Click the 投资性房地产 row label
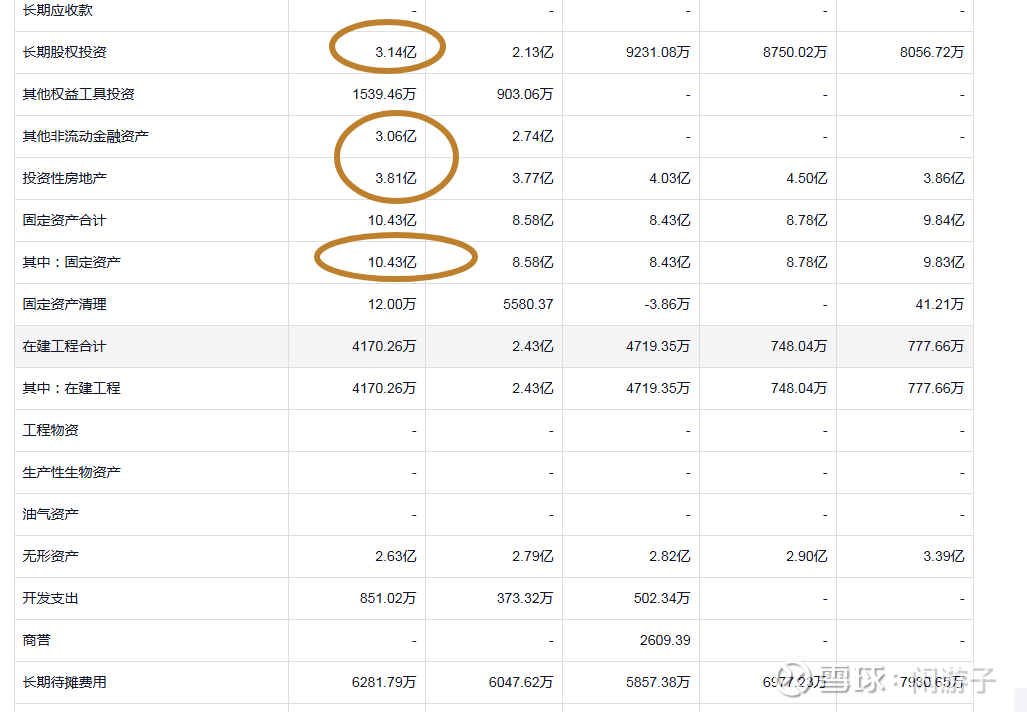 64,179
